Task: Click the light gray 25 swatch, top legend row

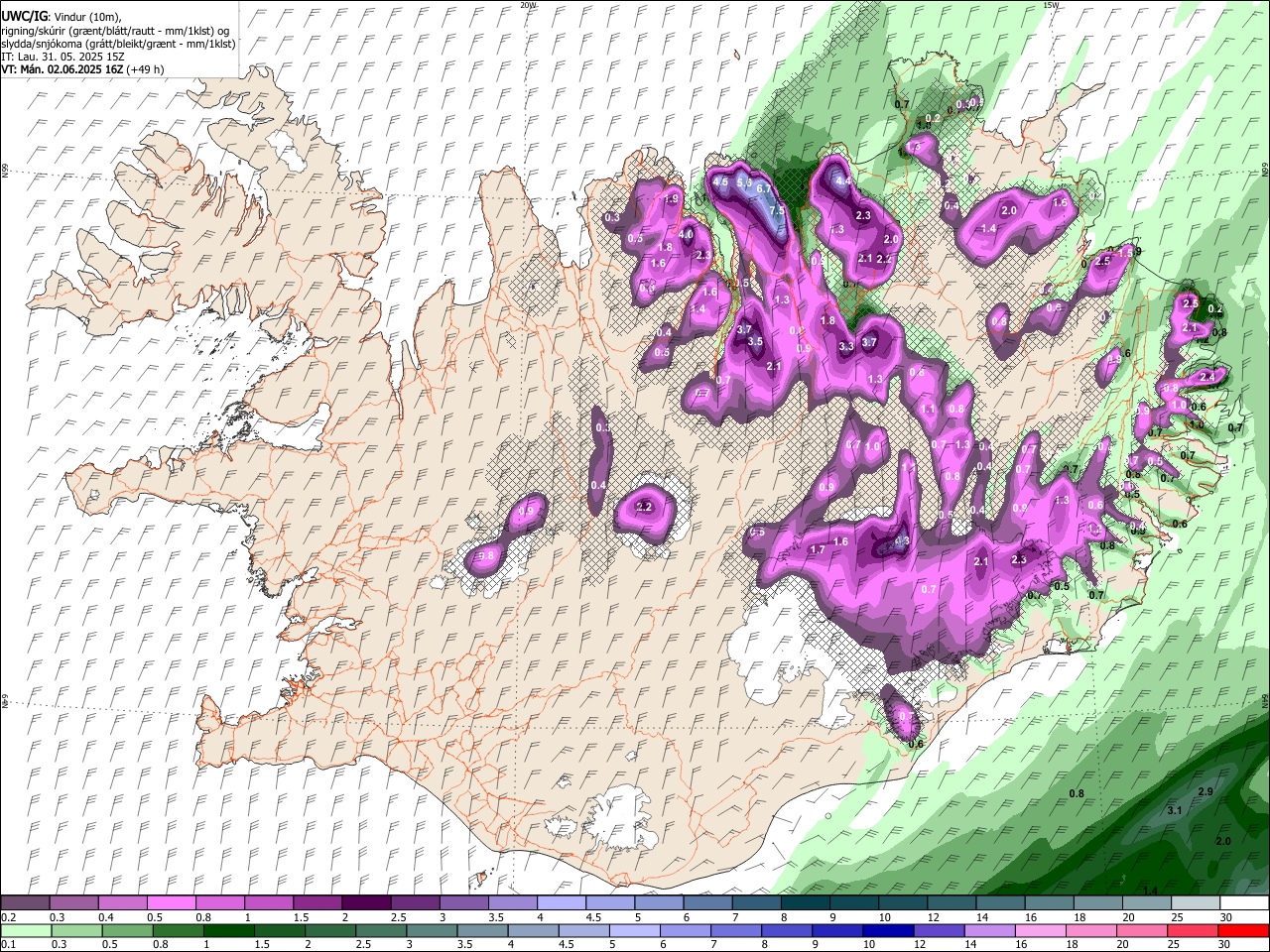Action: coord(1196,902)
